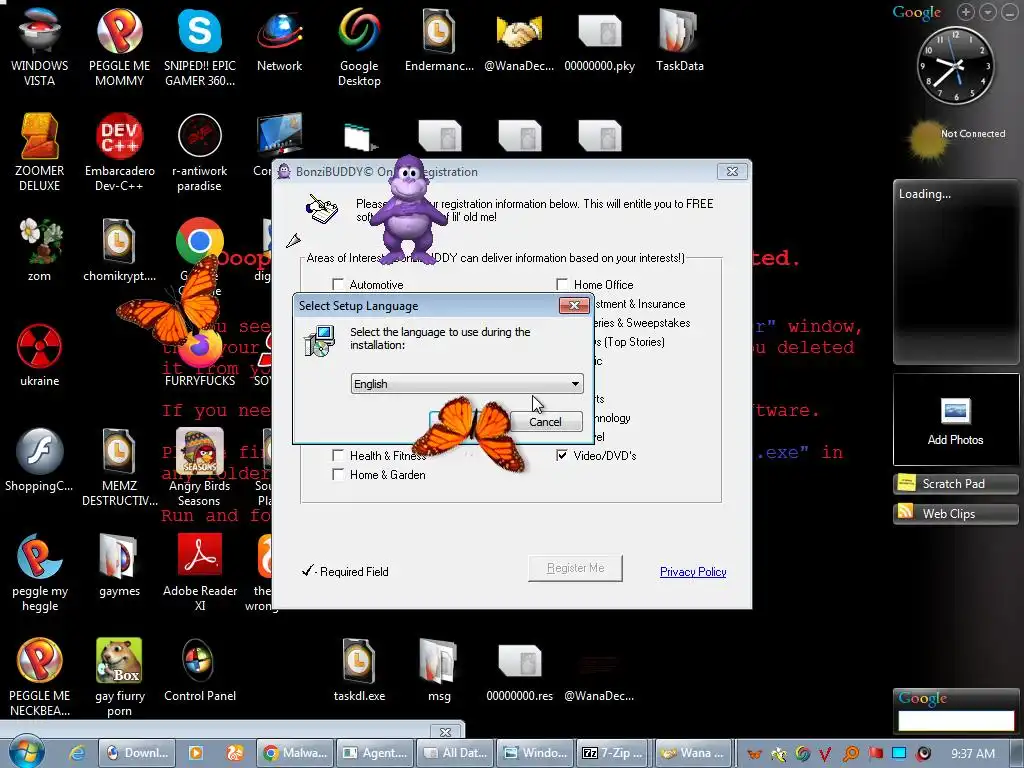Open the PEGGLE ME NECKBEA... shortcut
The width and height of the screenshot is (1024, 768).
pos(39,677)
